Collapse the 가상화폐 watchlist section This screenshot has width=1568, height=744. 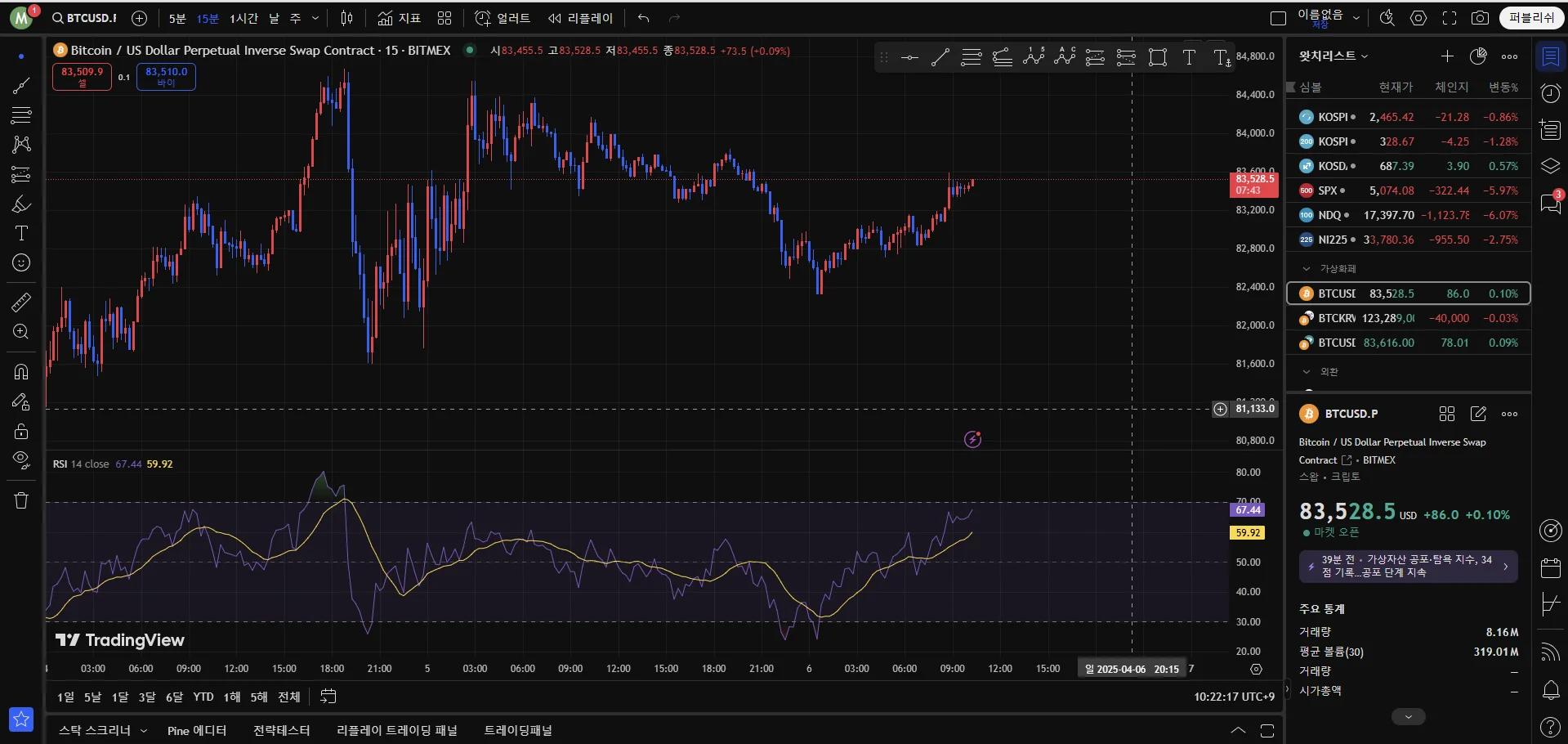tap(1307, 268)
